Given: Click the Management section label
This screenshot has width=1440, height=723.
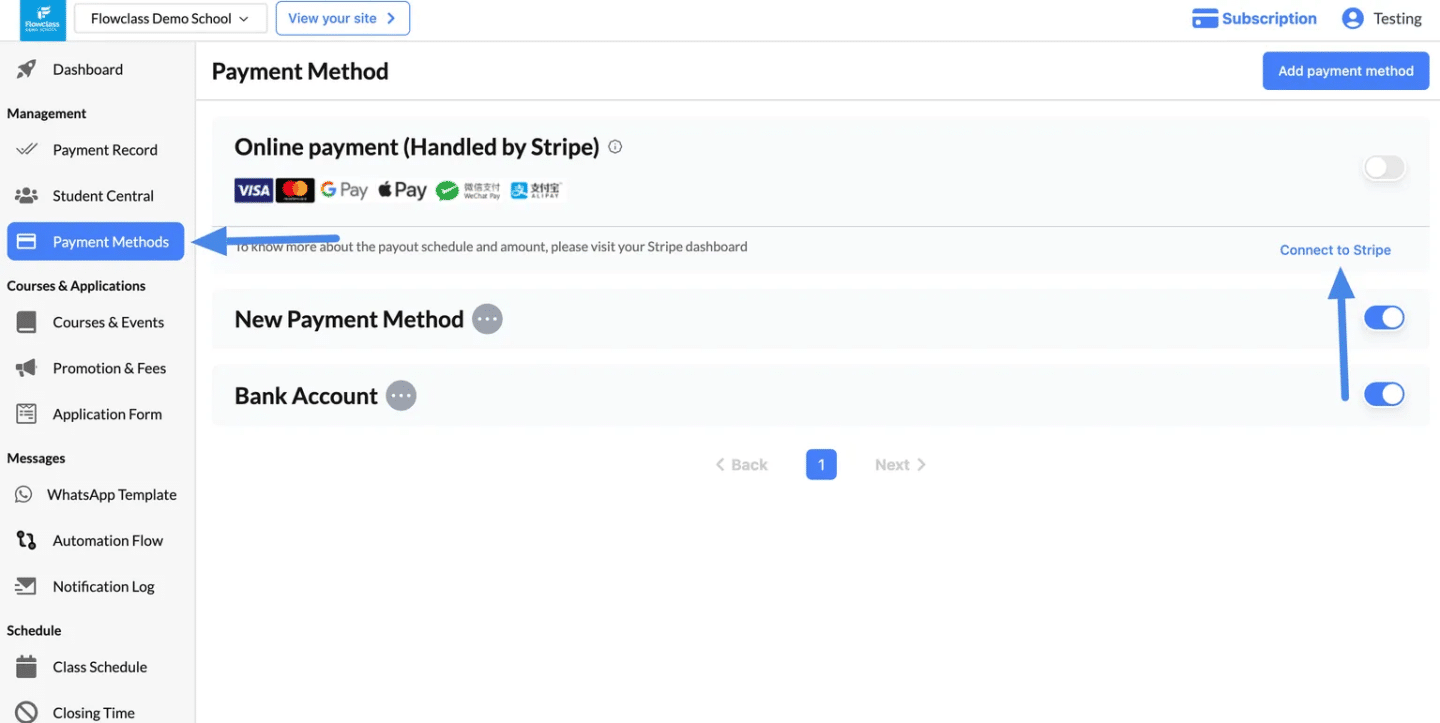Looking at the screenshot, I should [47, 114].
